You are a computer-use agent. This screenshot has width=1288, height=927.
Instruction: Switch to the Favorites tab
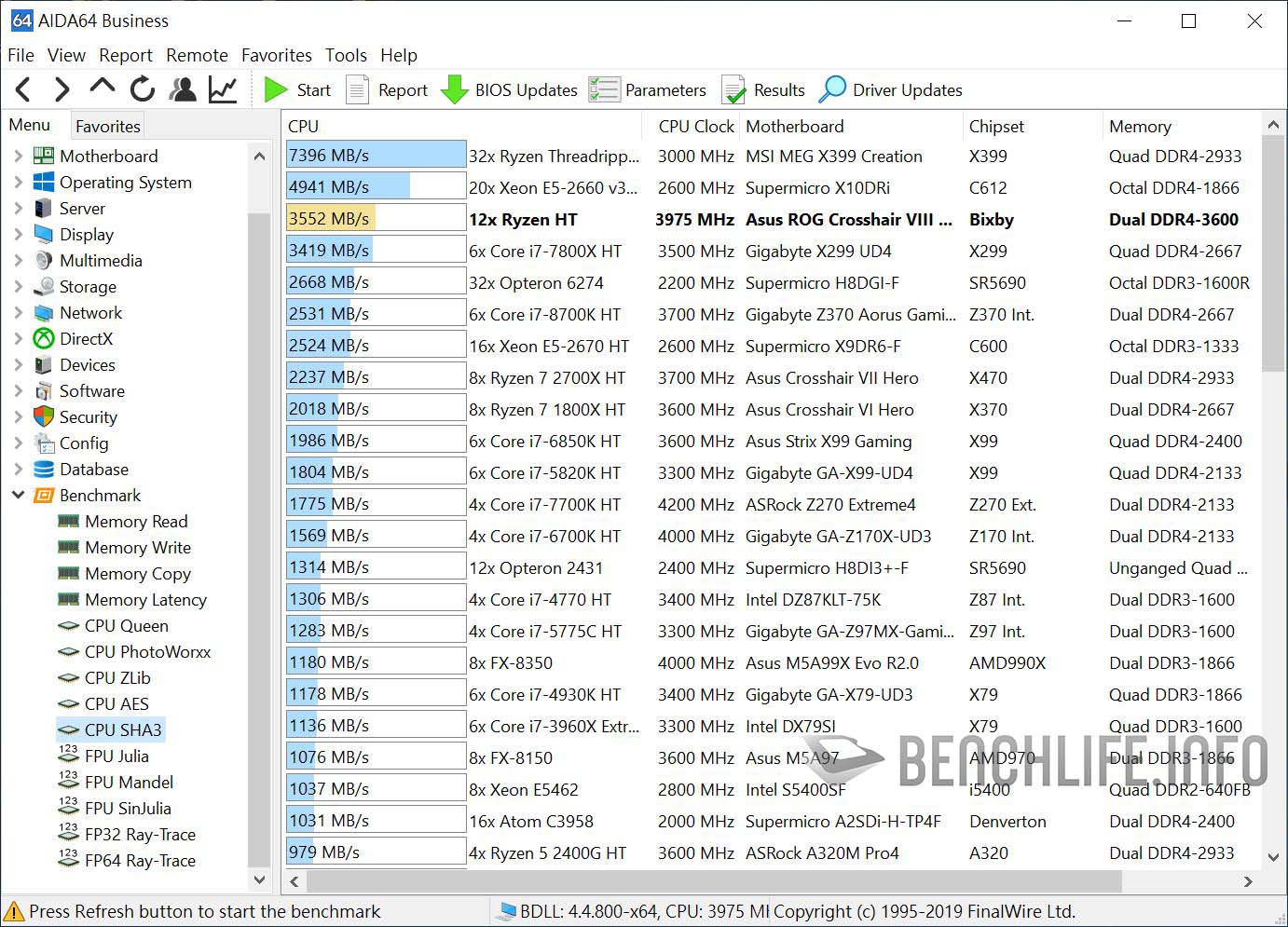106,125
